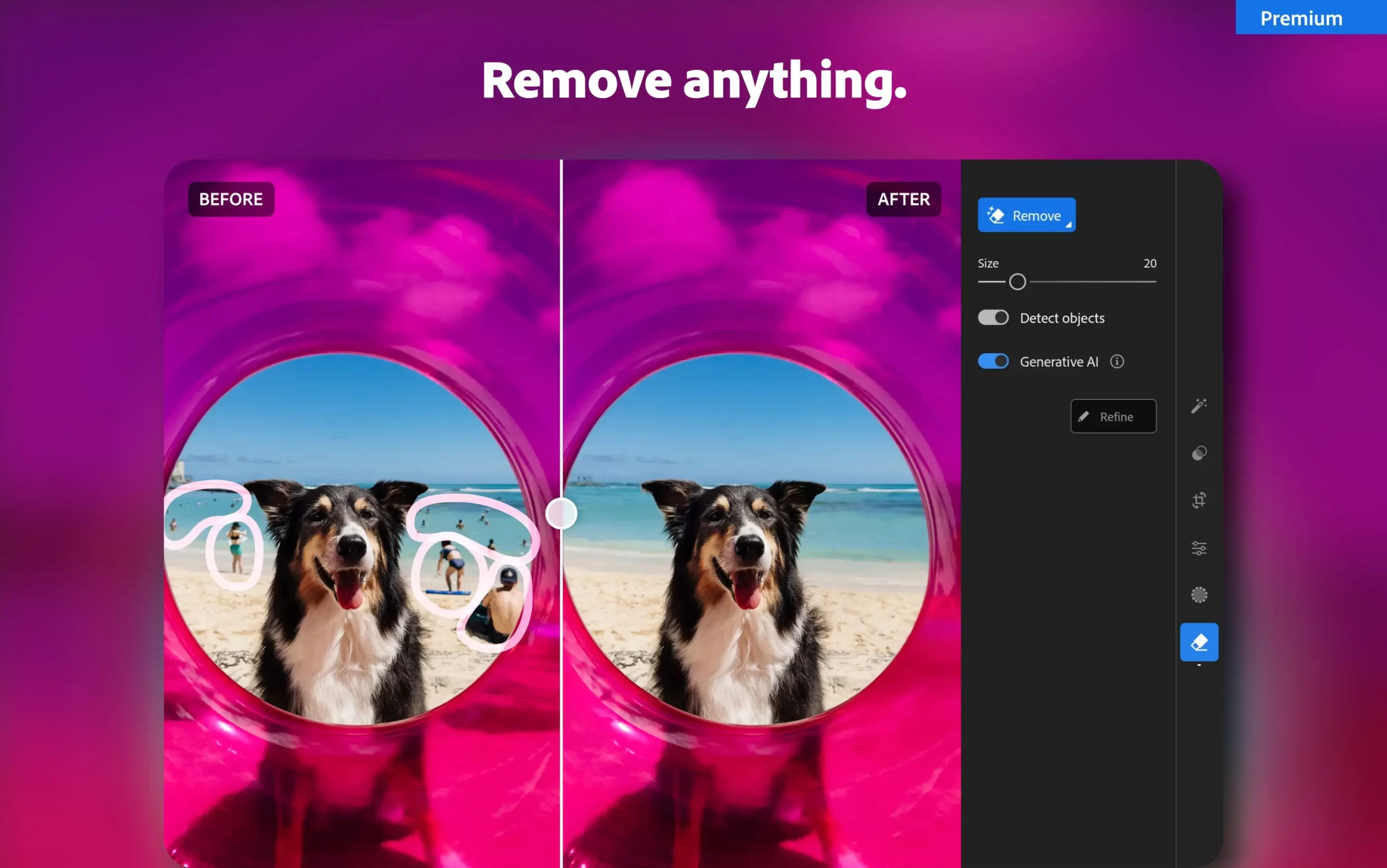Select the Masking tool
The image size is (1387, 868).
[x=1200, y=595]
